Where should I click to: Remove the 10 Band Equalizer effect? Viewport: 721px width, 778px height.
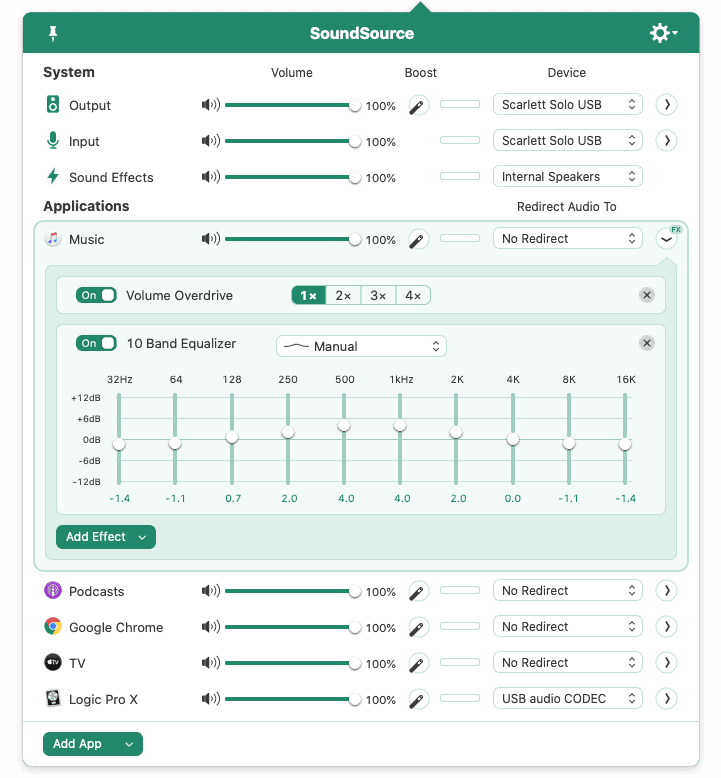647,343
